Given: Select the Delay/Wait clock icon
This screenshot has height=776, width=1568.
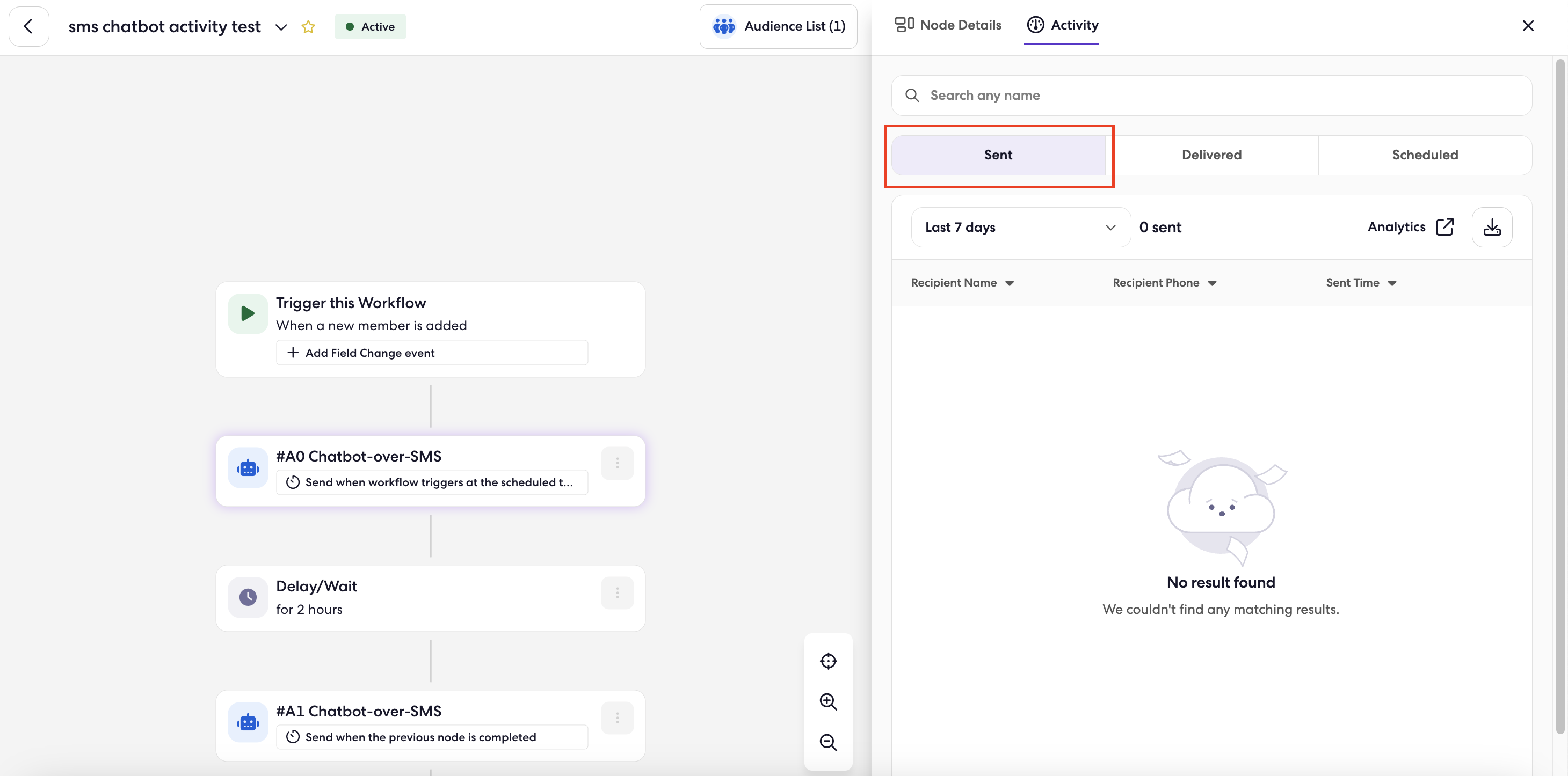Looking at the screenshot, I should 248,597.
